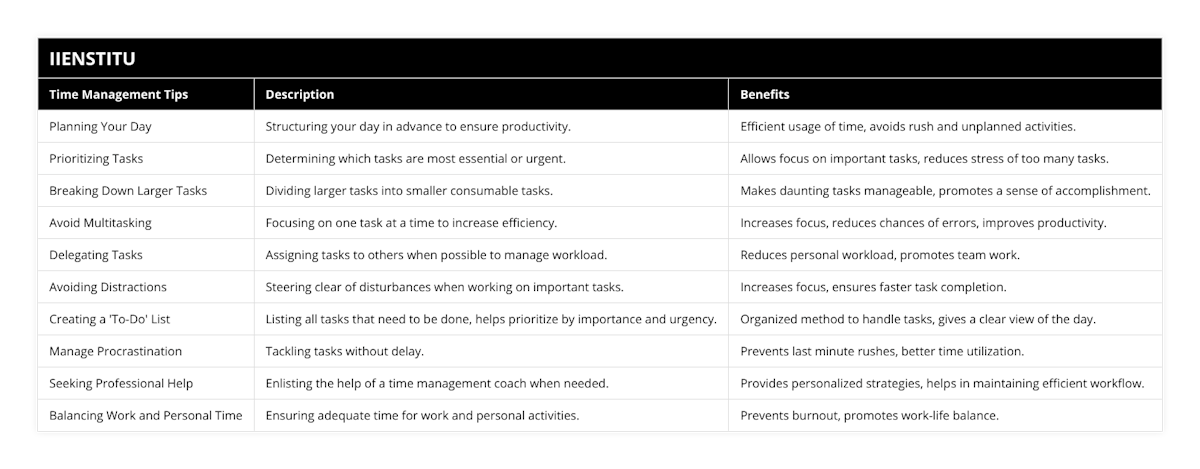Click the description about dividing larger tasks
1200x469 pixels.
[x=409, y=191]
